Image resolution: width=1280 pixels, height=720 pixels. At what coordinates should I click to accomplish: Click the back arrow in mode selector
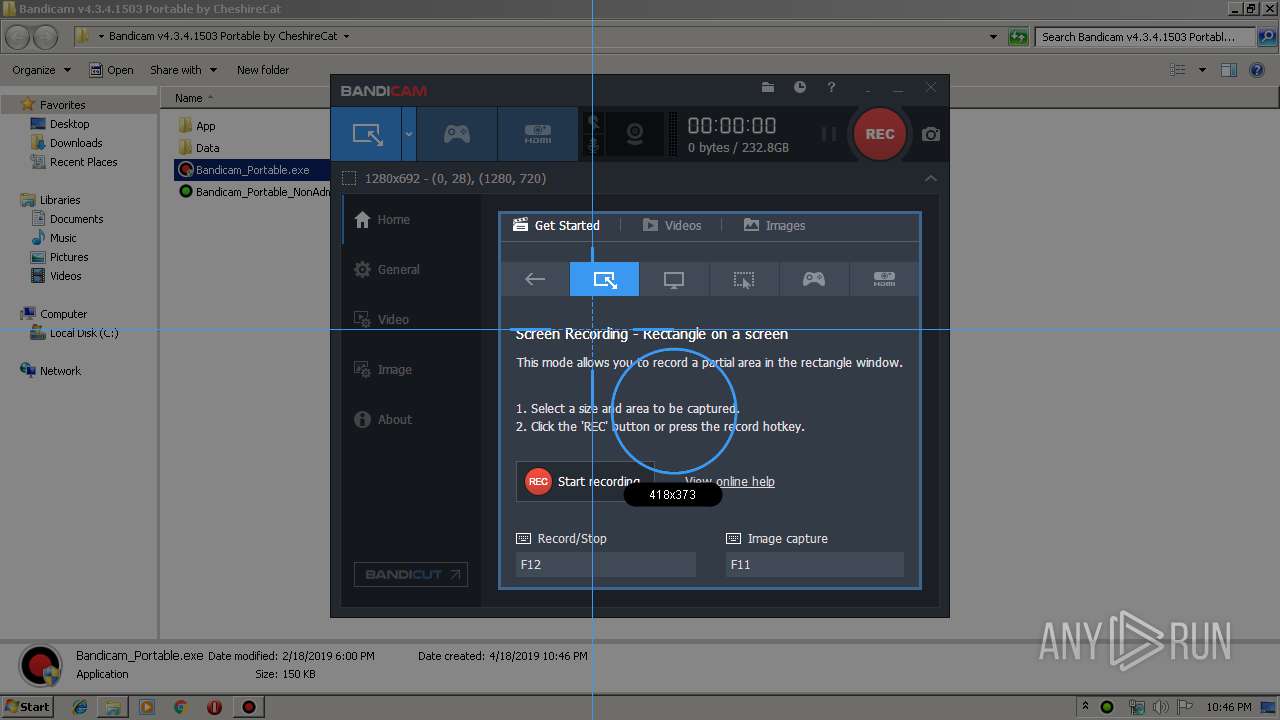click(x=535, y=280)
